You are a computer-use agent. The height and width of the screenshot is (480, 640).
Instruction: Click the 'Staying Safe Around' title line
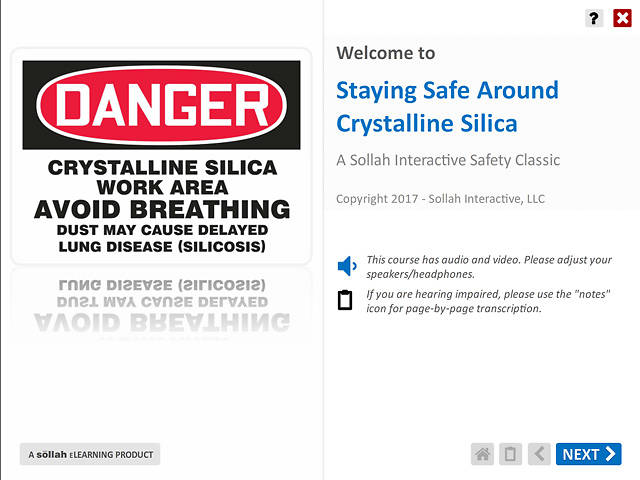(x=447, y=90)
